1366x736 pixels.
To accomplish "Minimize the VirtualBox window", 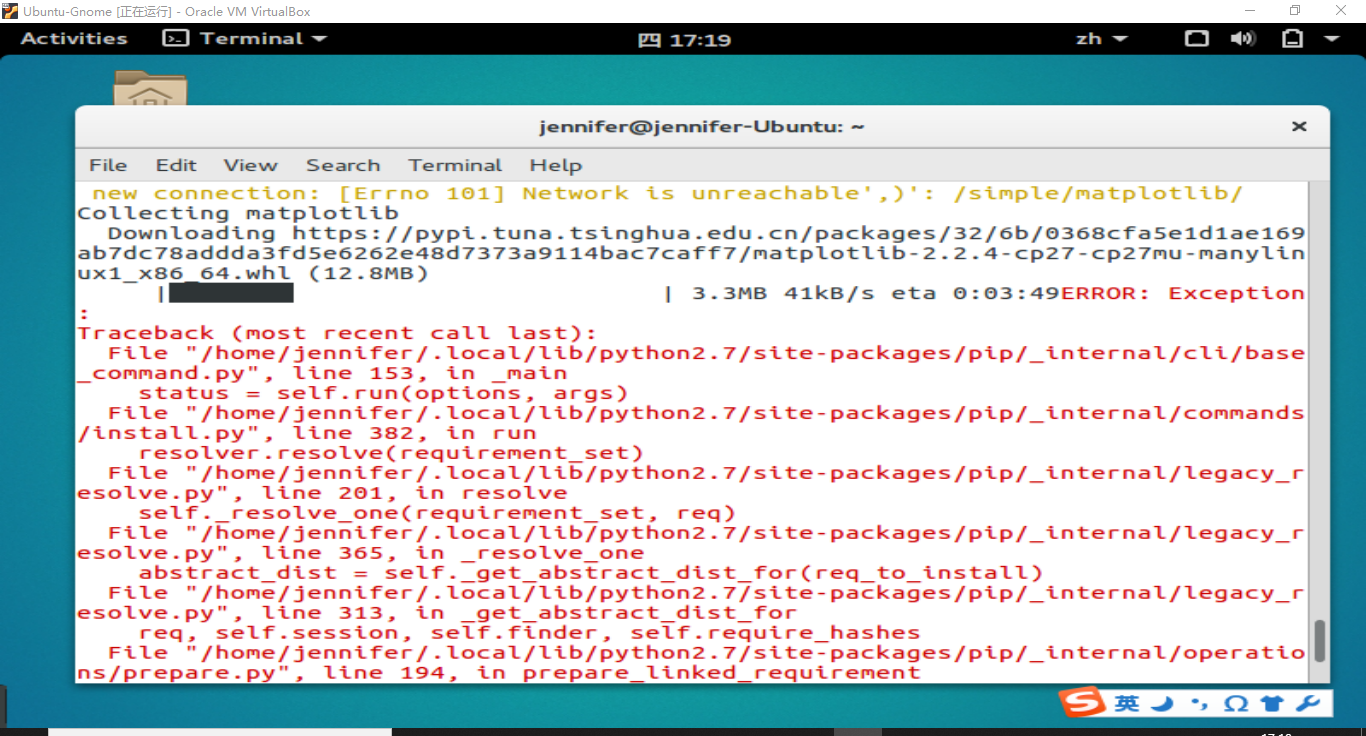I will (x=1251, y=11).
